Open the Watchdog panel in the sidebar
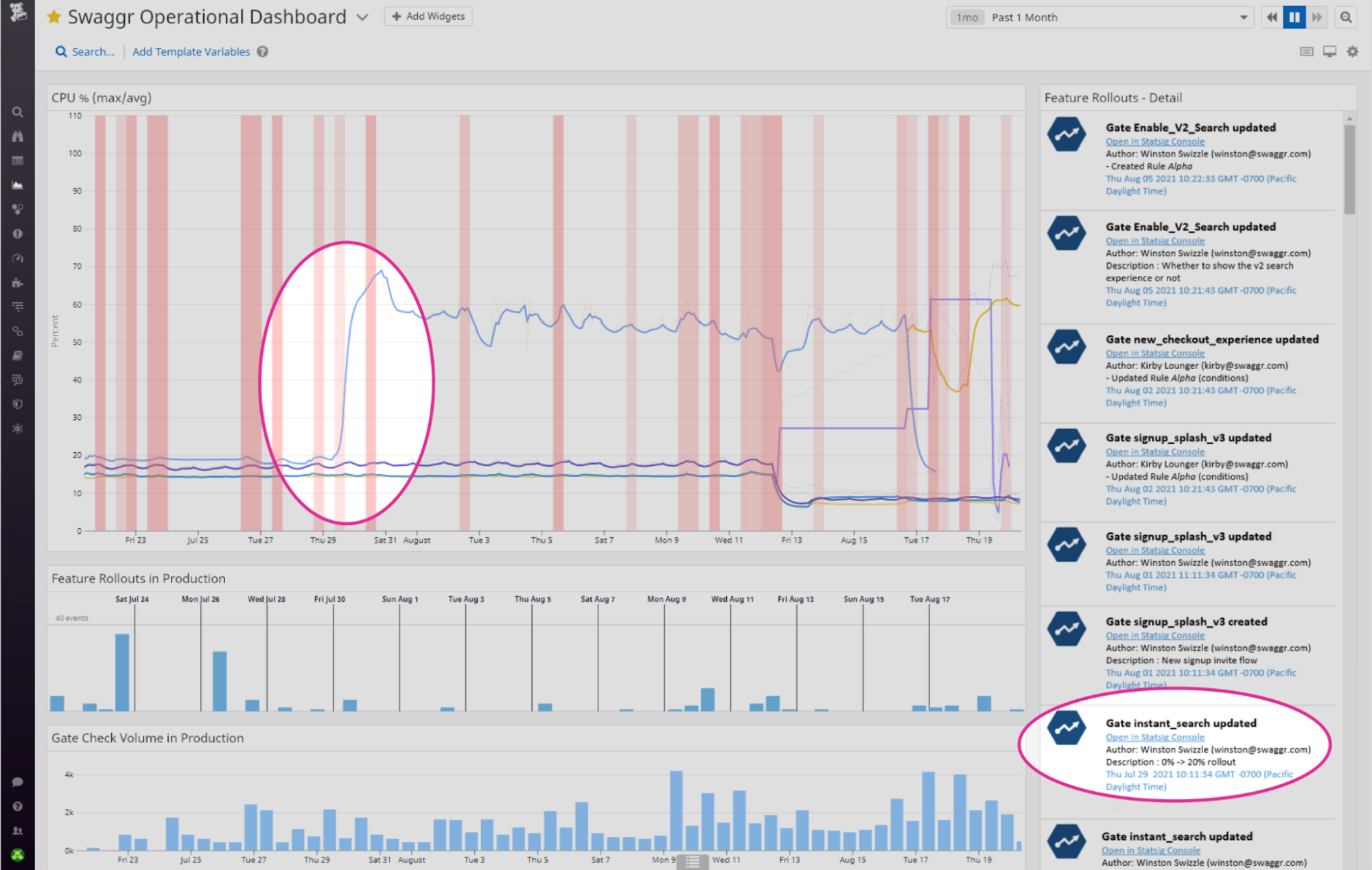The image size is (1372, 870). [18, 136]
